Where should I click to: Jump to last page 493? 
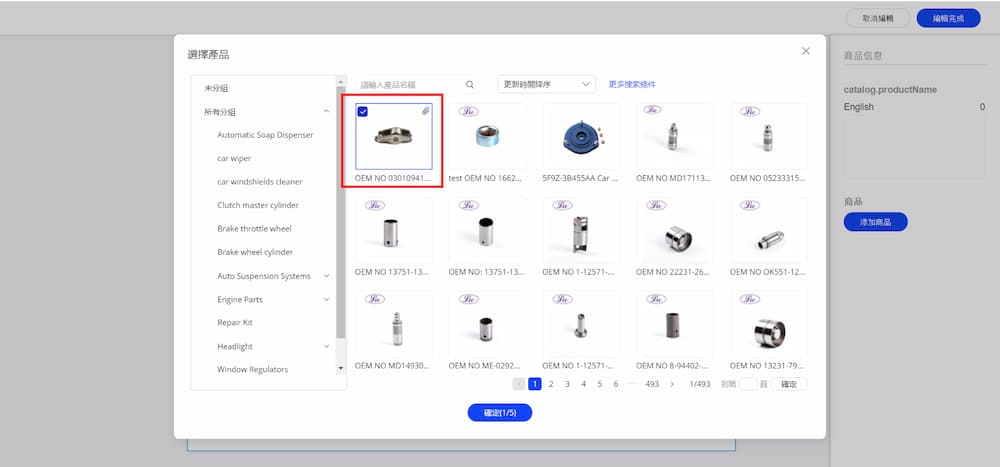click(652, 384)
